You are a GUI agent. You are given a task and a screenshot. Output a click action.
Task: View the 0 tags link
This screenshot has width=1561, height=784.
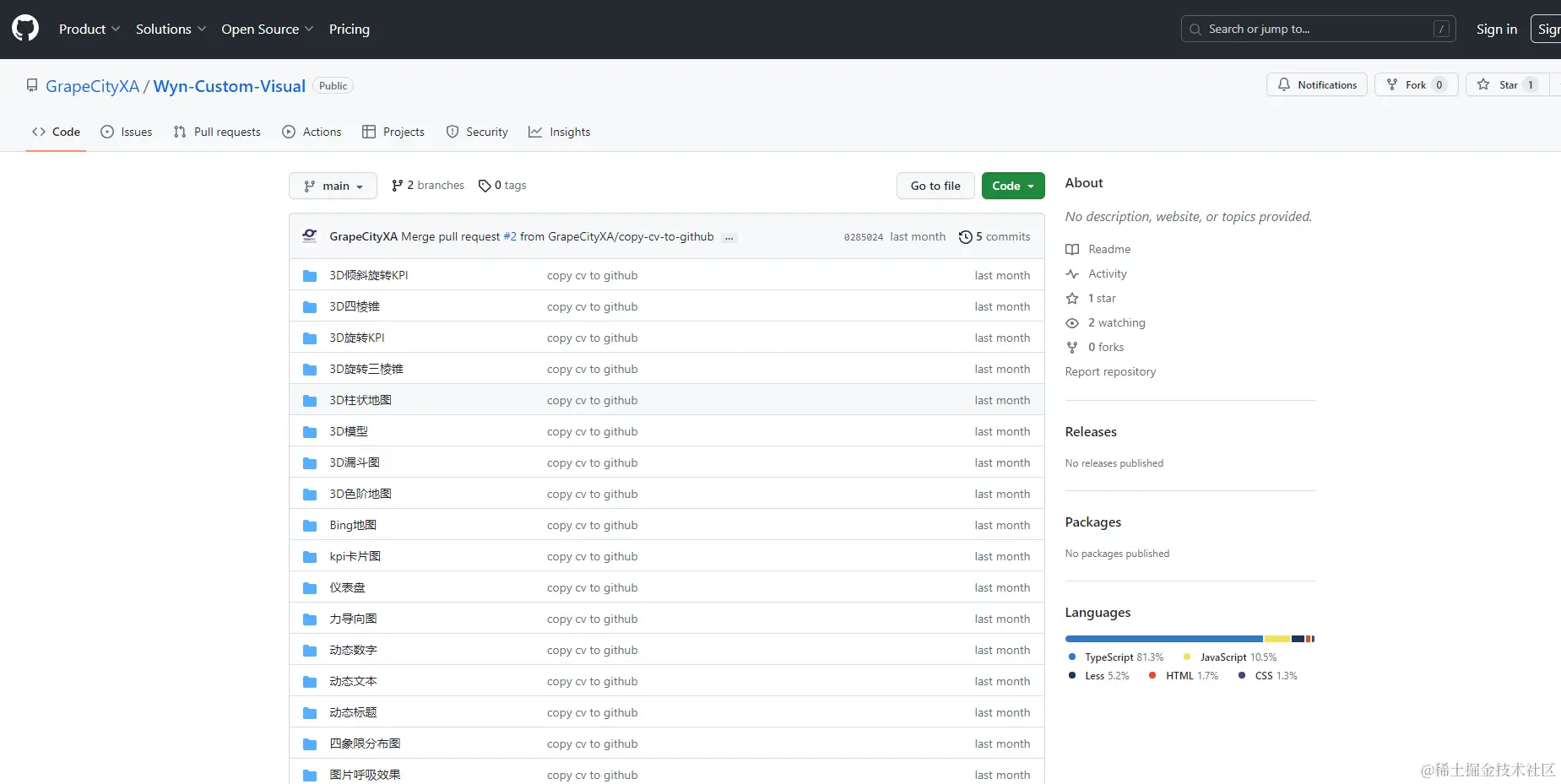click(502, 185)
